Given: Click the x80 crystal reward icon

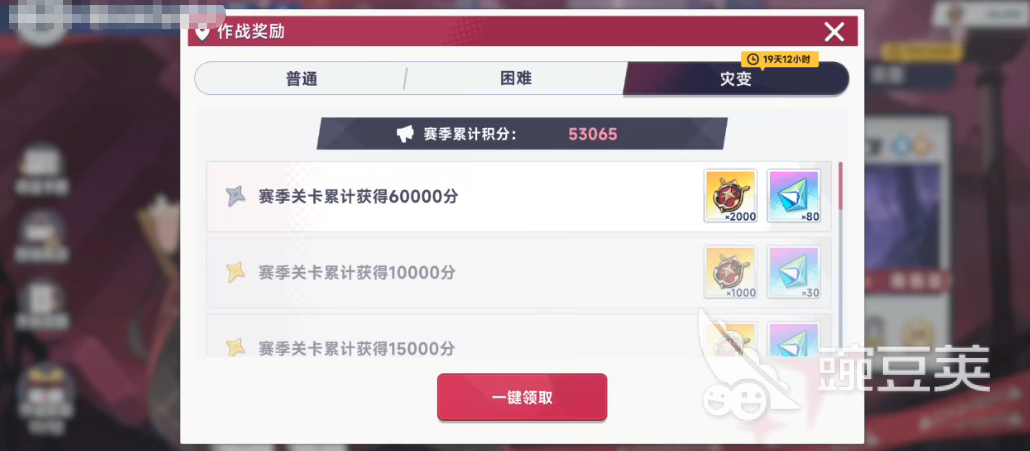Looking at the screenshot, I should tap(794, 196).
